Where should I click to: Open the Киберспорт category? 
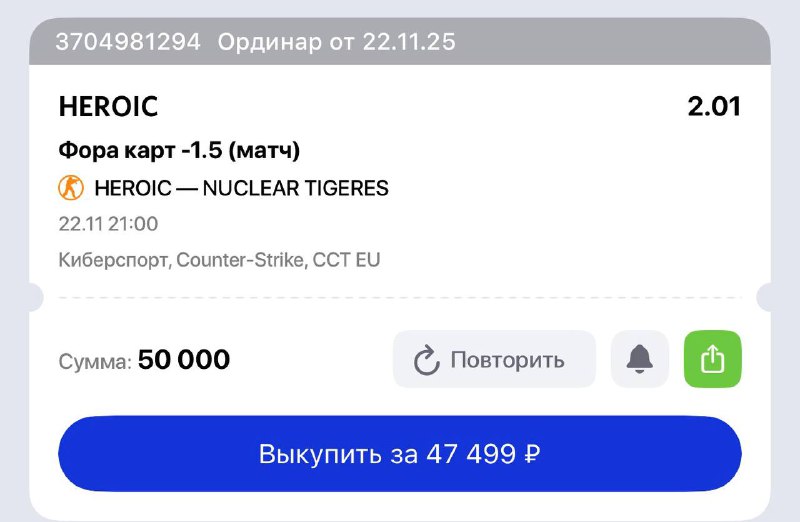113,260
